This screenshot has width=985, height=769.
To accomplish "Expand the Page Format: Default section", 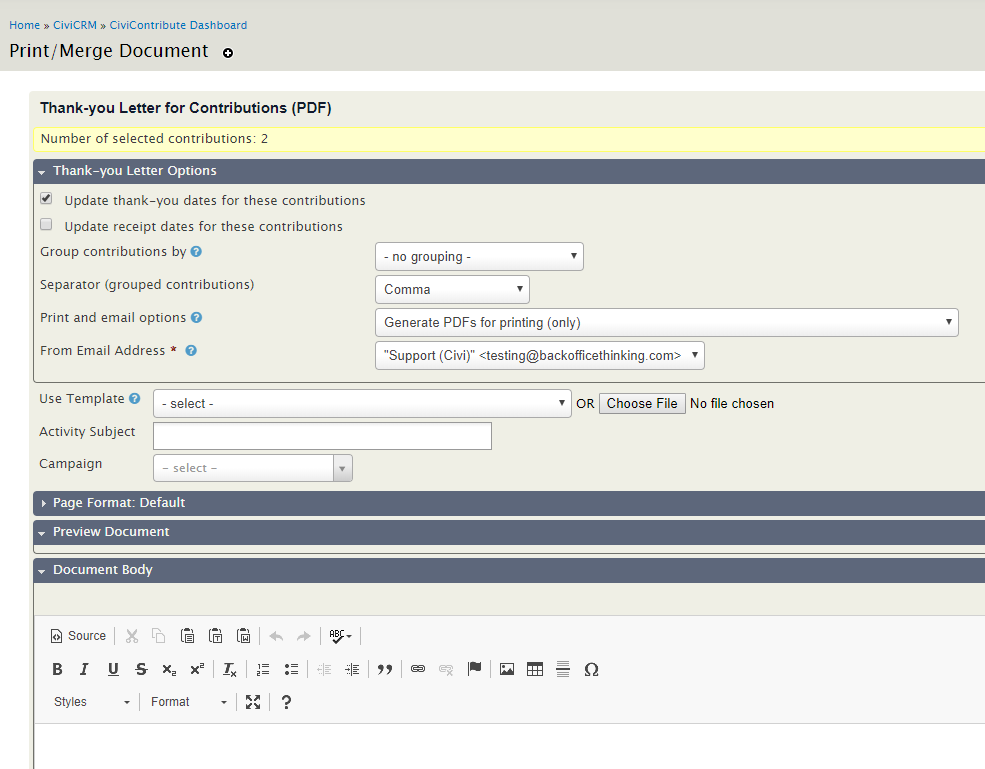I will 119,503.
